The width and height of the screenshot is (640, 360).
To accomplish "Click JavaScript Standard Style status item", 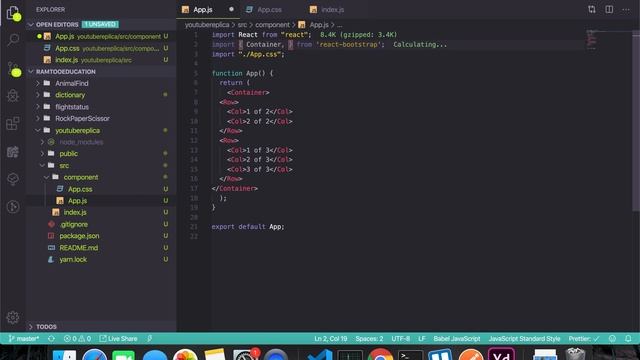I will pyautogui.click(x=524, y=338).
